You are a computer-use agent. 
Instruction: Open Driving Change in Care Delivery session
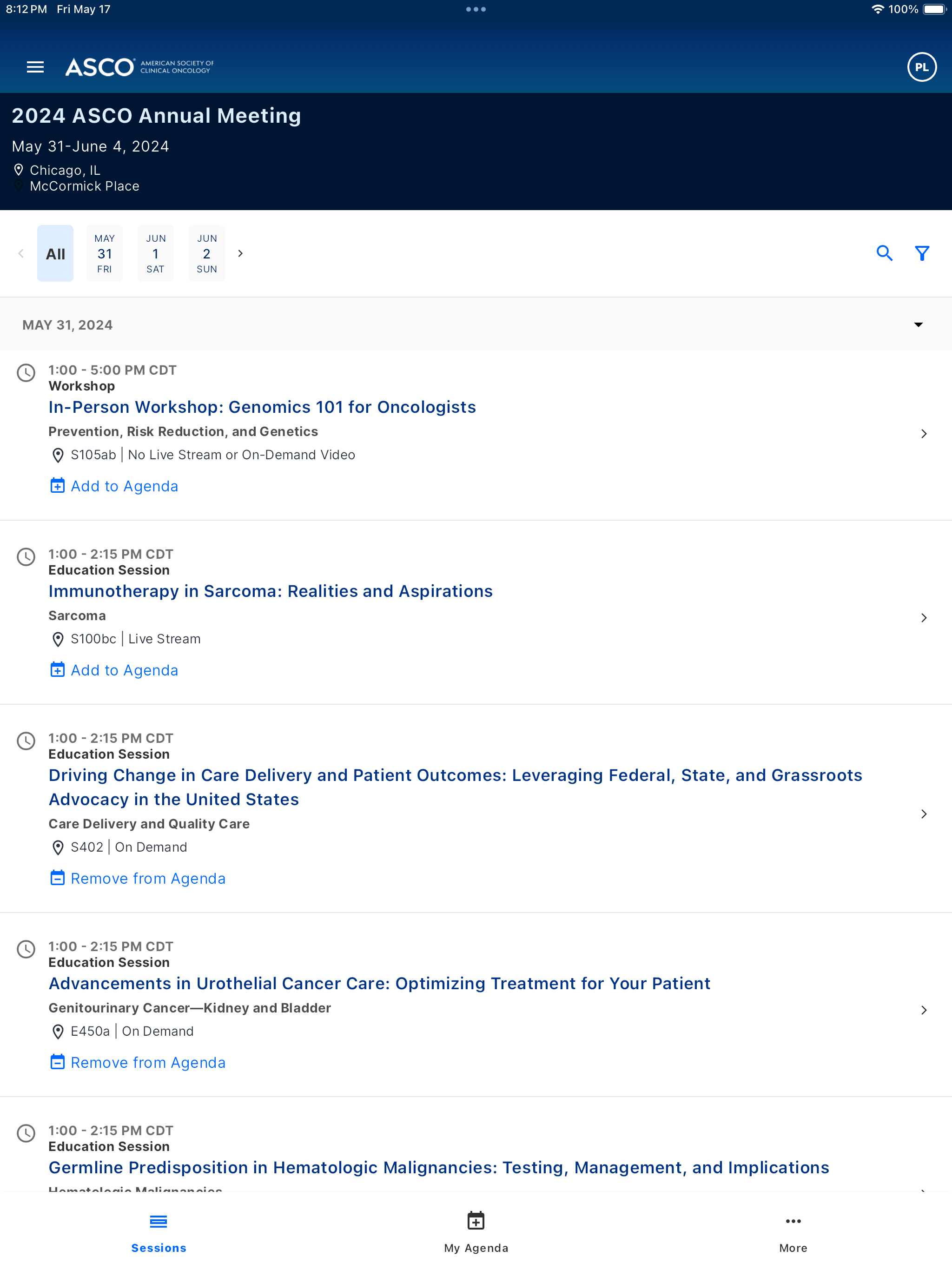456,787
